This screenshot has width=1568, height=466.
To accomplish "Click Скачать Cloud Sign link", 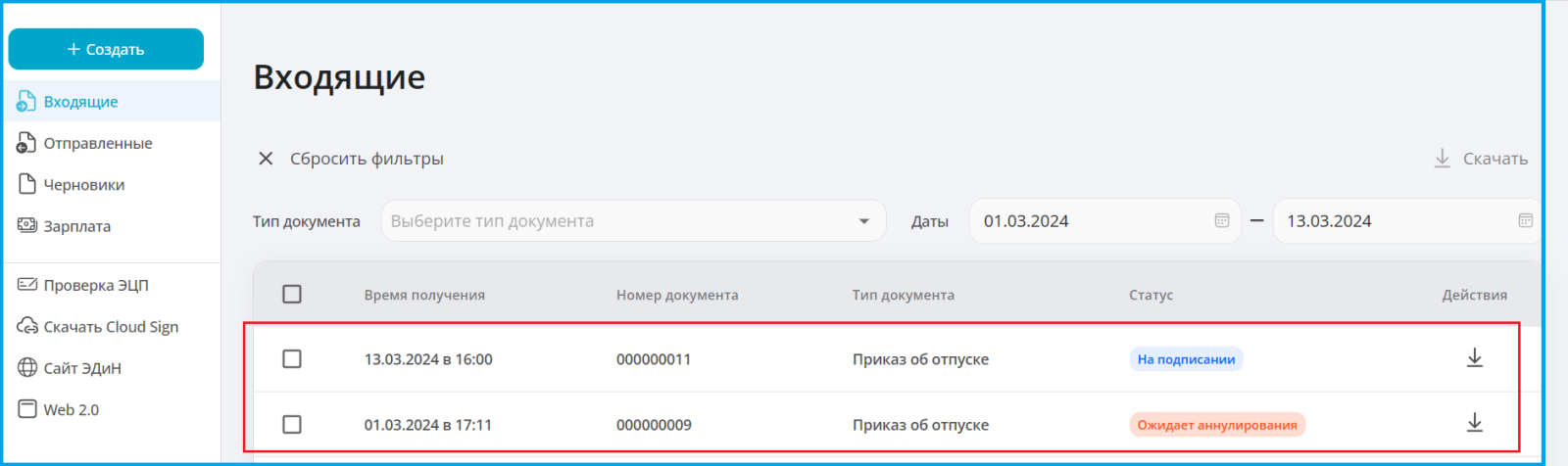I will (110, 327).
